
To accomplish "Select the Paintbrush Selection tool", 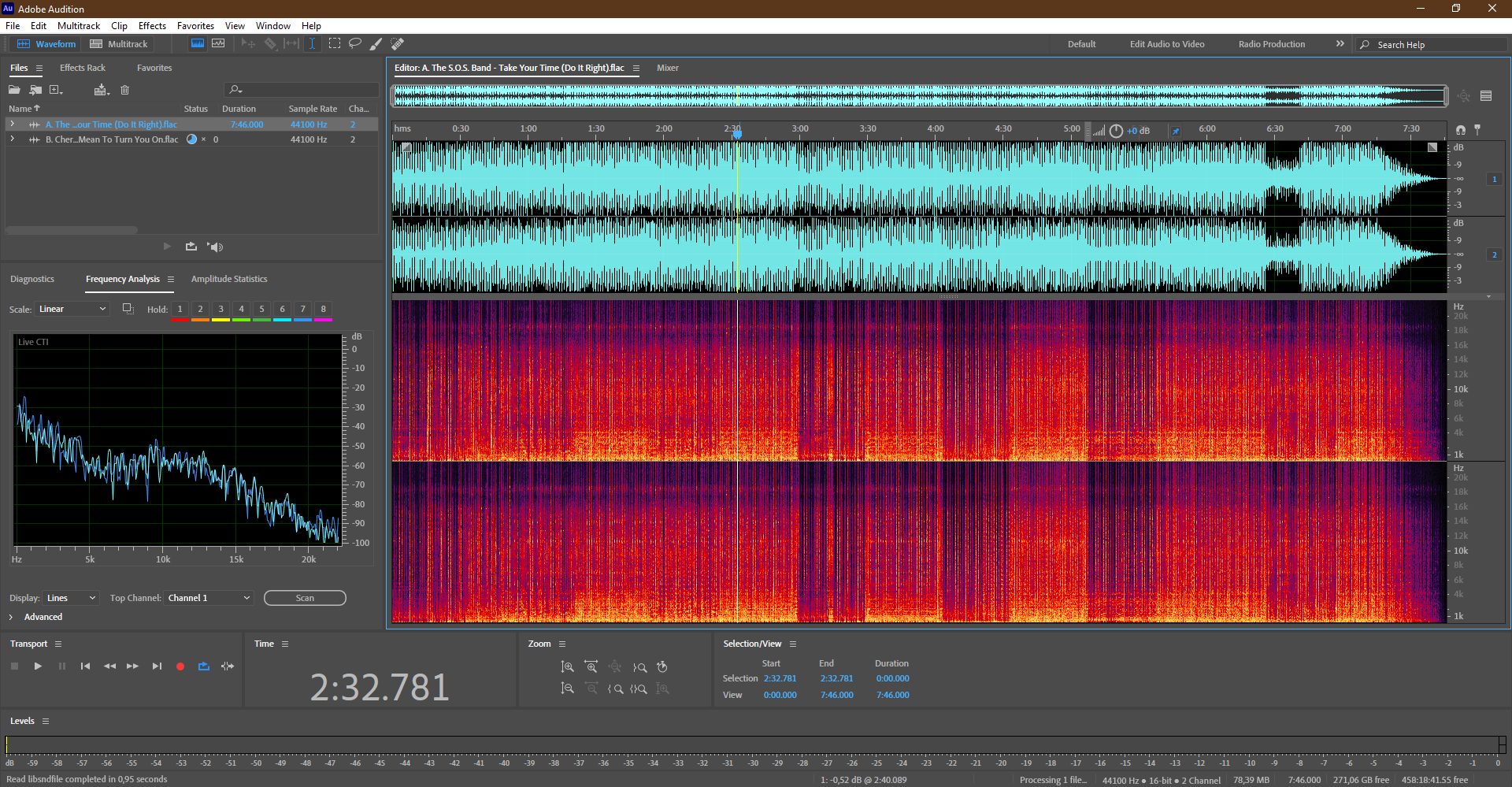I will [376, 44].
